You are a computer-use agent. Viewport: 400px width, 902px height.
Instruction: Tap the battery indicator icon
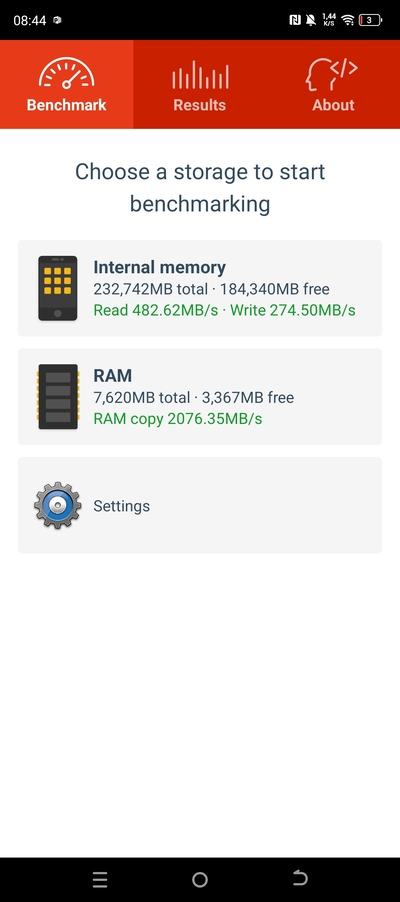click(x=370, y=20)
